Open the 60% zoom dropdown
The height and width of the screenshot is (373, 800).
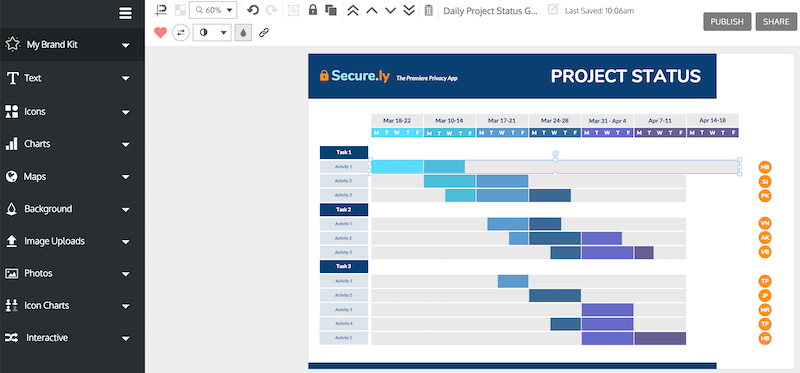tap(213, 10)
